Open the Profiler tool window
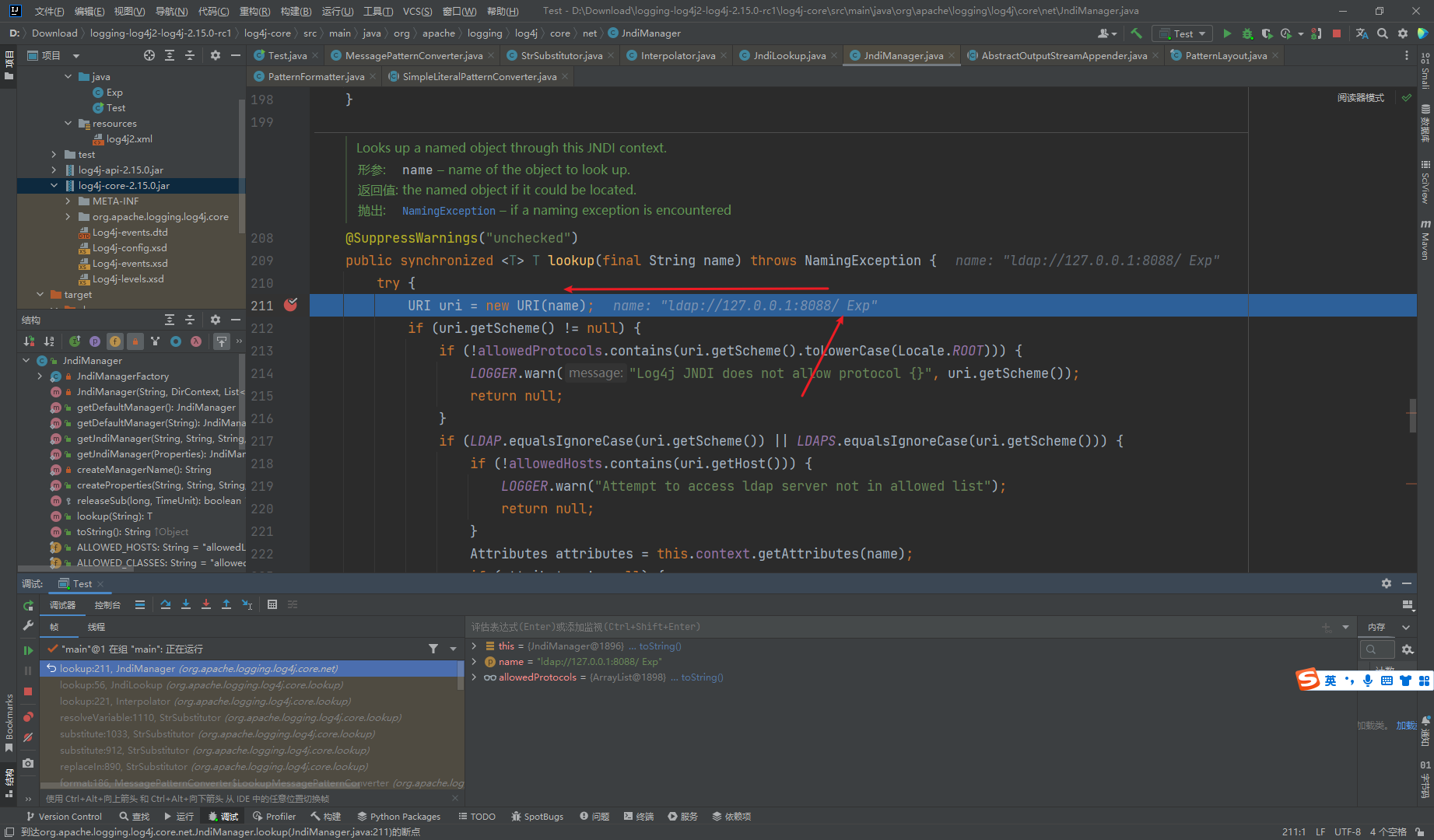This screenshot has height=840, width=1434. [275, 817]
